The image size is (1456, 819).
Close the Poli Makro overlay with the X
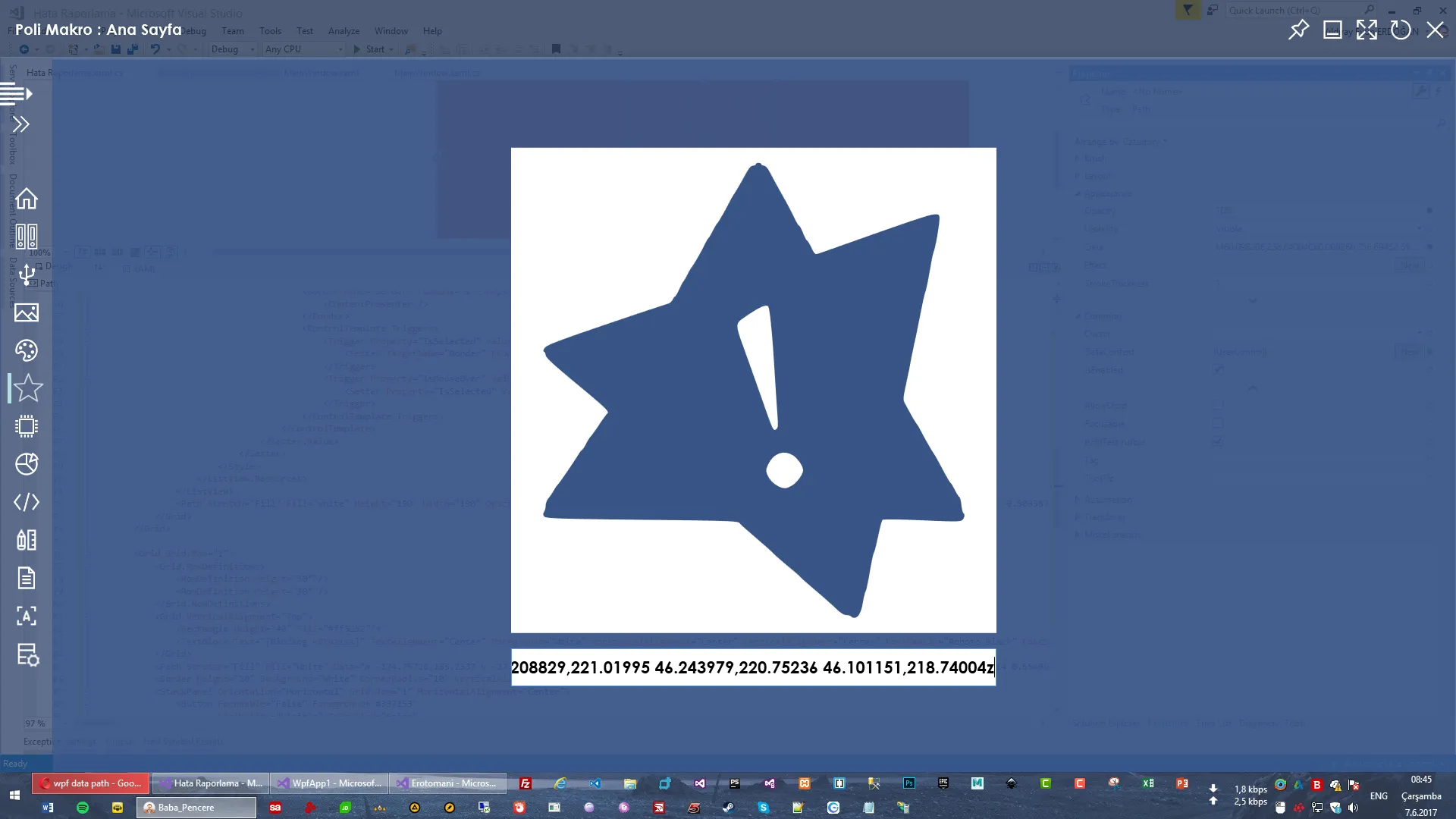[1435, 30]
